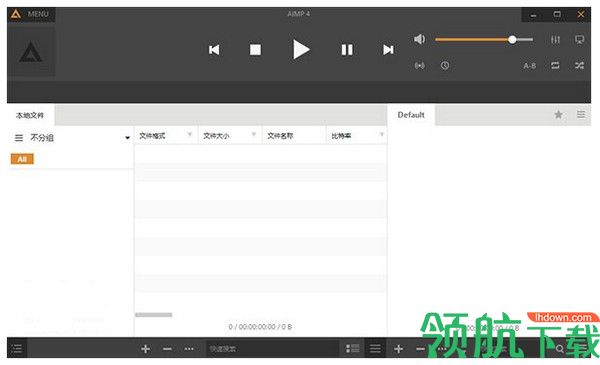
Task: Open the 比特率 column filter
Action: pos(382,134)
